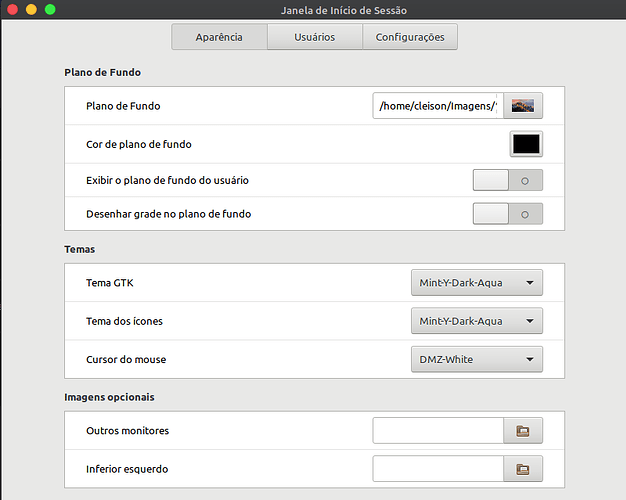Click the Imagens opcionais heading
This screenshot has width=626, height=500.
coord(109,397)
